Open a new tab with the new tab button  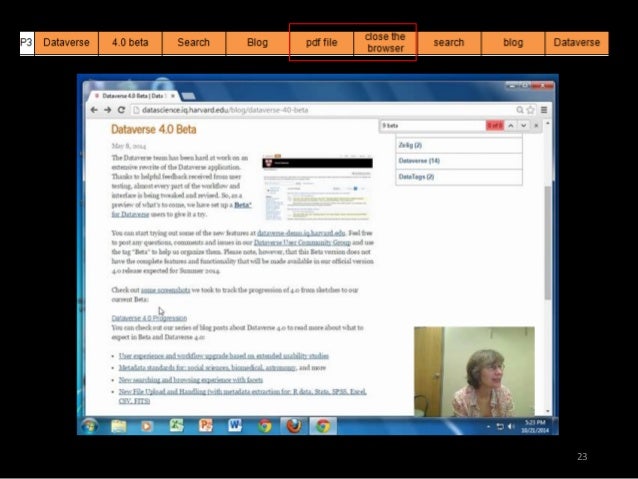[188, 96]
